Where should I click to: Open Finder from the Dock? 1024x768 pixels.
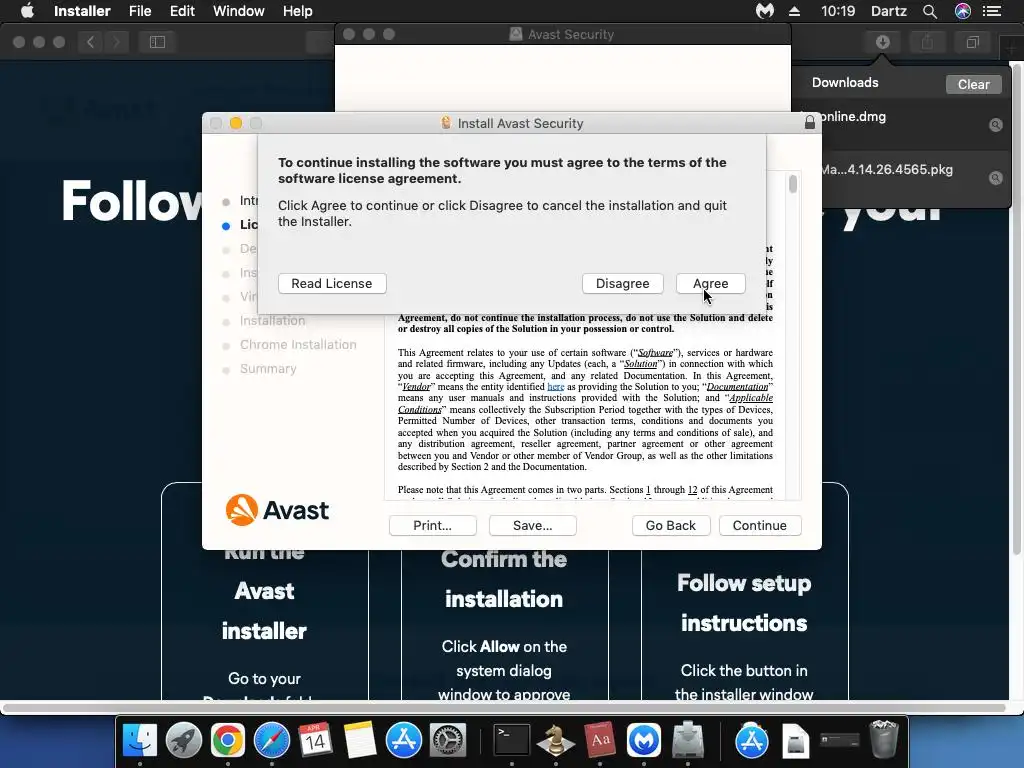pyautogui.click(x=140, y=740)
